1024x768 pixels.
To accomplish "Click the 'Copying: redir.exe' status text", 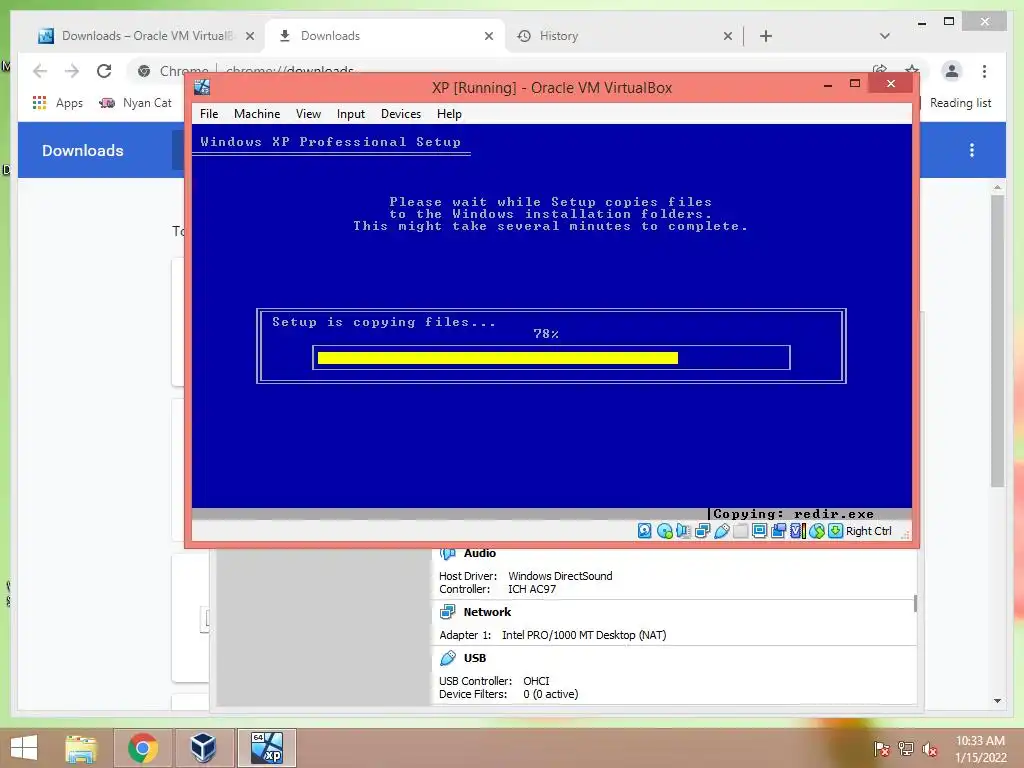I will 793,514.
